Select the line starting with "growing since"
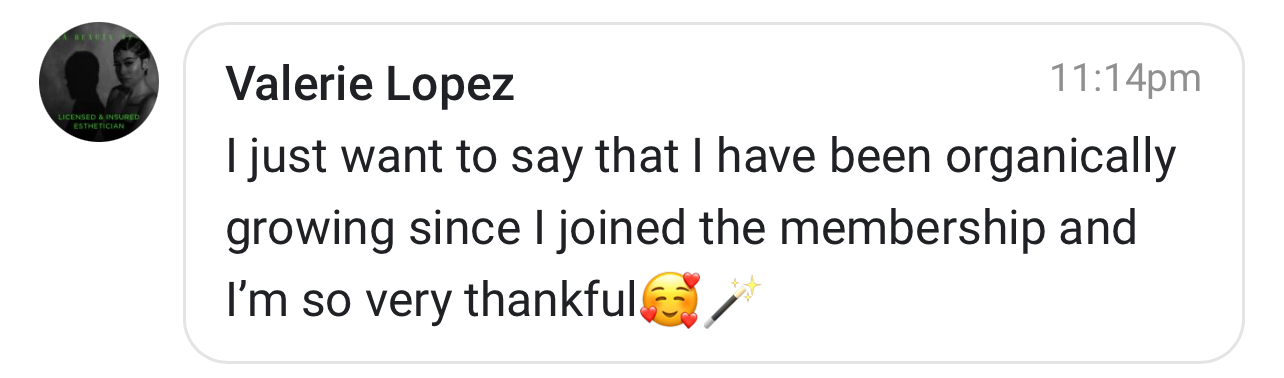 tap(681, 231)
